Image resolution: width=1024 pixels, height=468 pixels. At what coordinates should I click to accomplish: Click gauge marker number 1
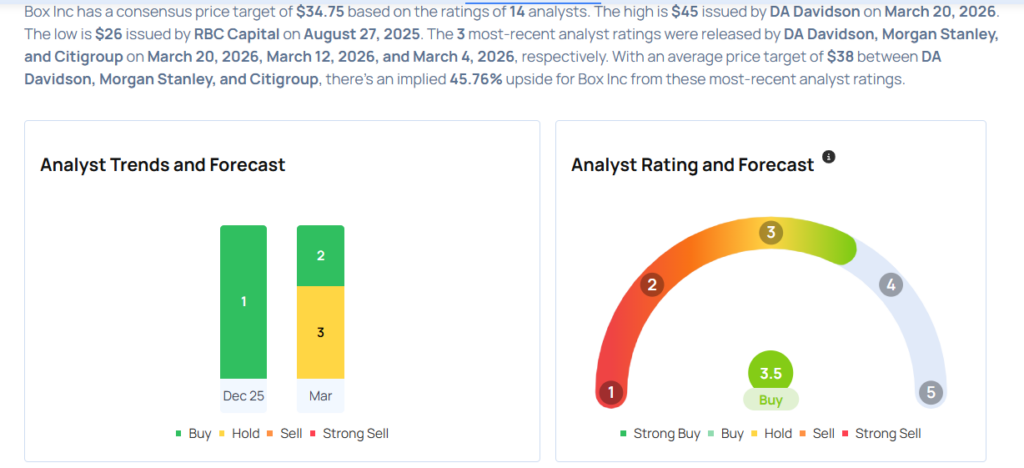[611, 392]
